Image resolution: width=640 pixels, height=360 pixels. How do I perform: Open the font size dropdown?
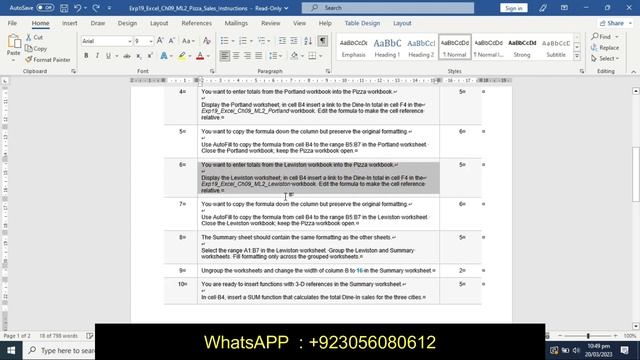(151, 41)
